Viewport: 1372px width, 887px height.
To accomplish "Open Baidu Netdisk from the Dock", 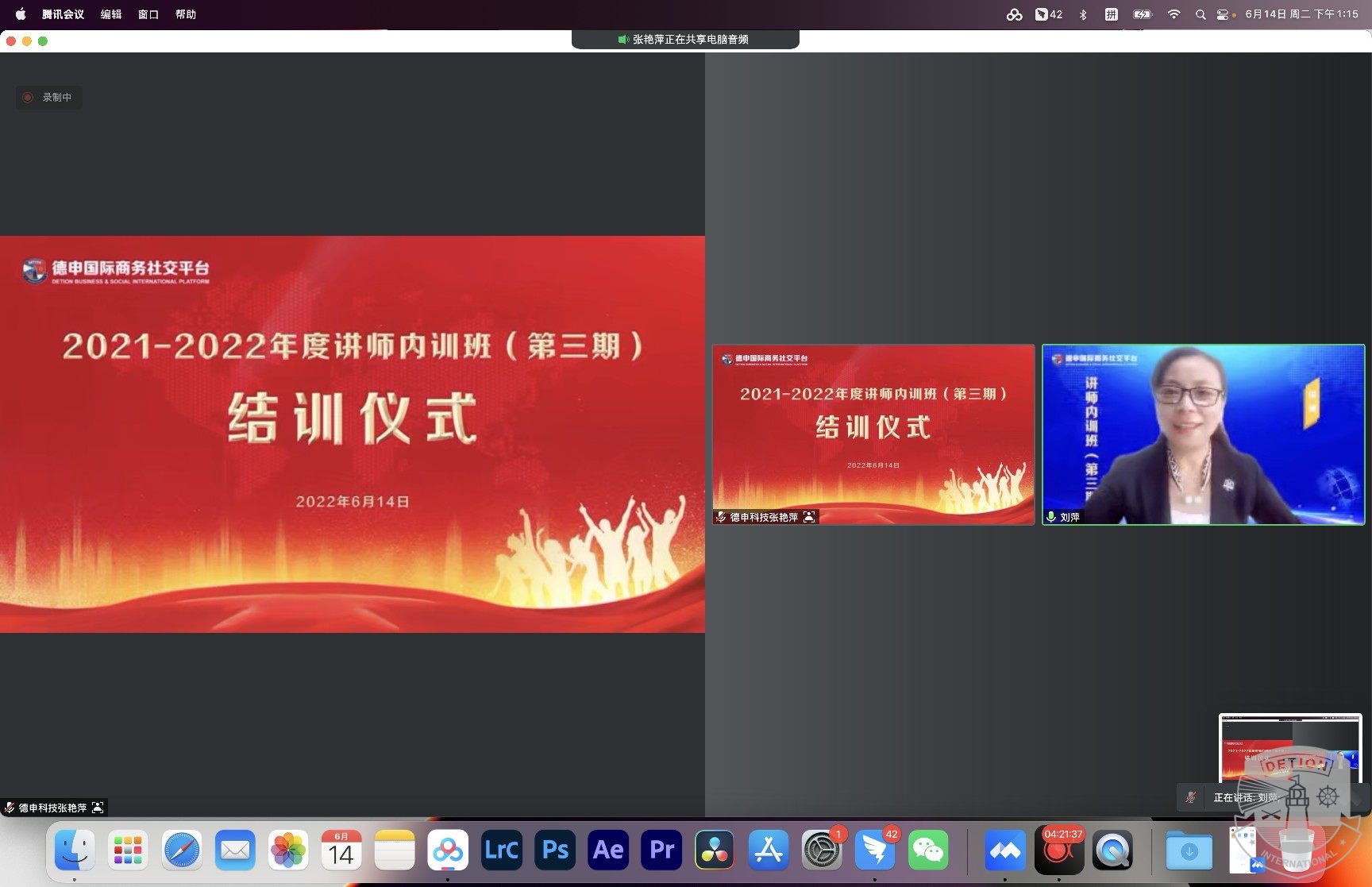I will tap(448, 850).
